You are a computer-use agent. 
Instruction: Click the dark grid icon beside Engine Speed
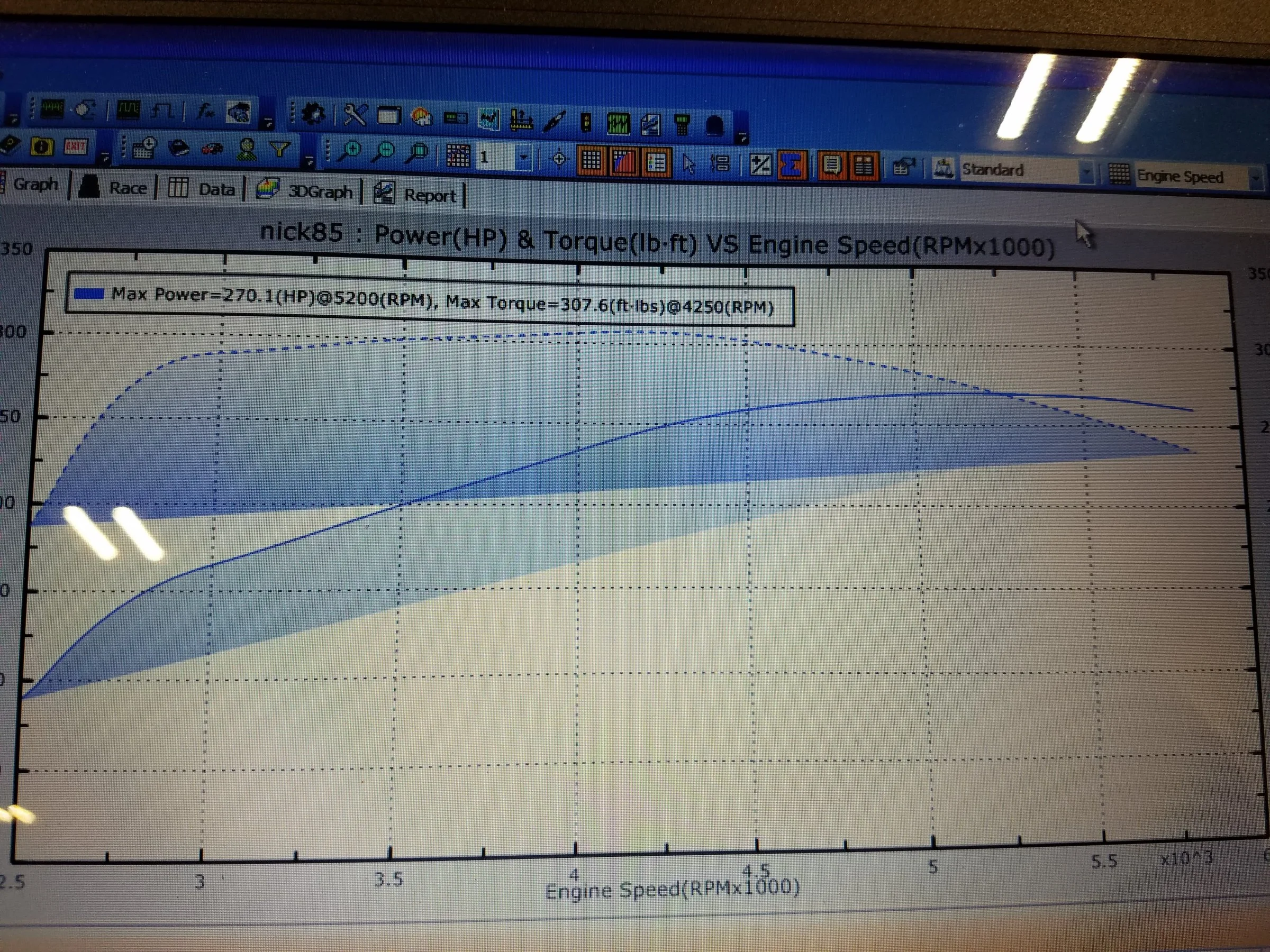[x=1119, y=173]
